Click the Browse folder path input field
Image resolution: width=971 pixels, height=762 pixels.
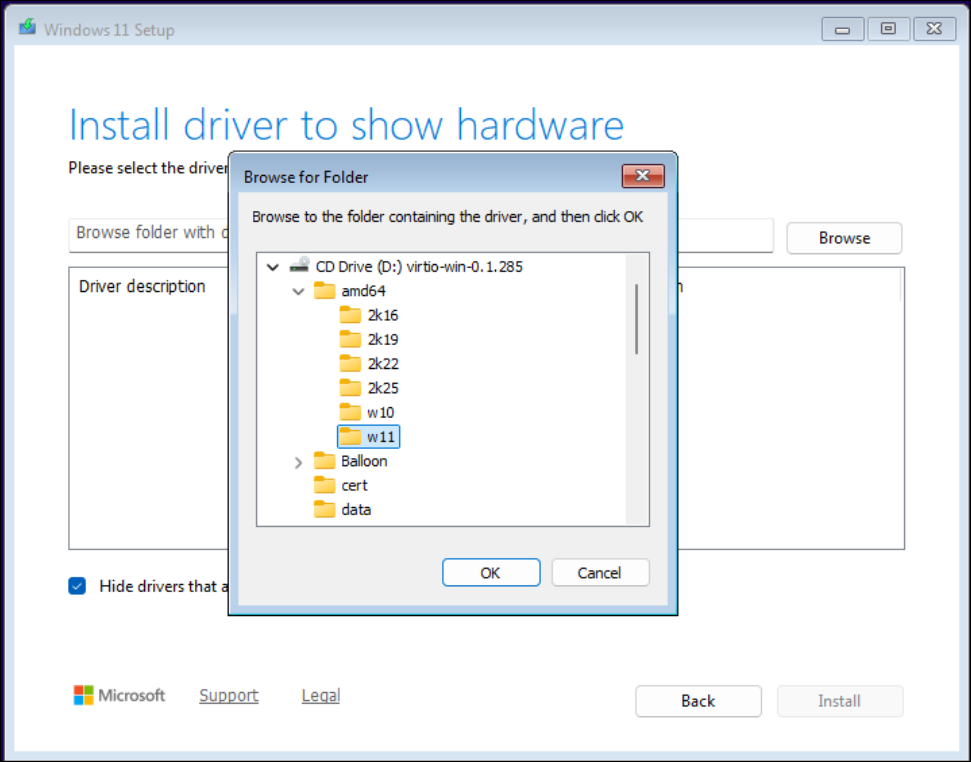coord(421,235)
